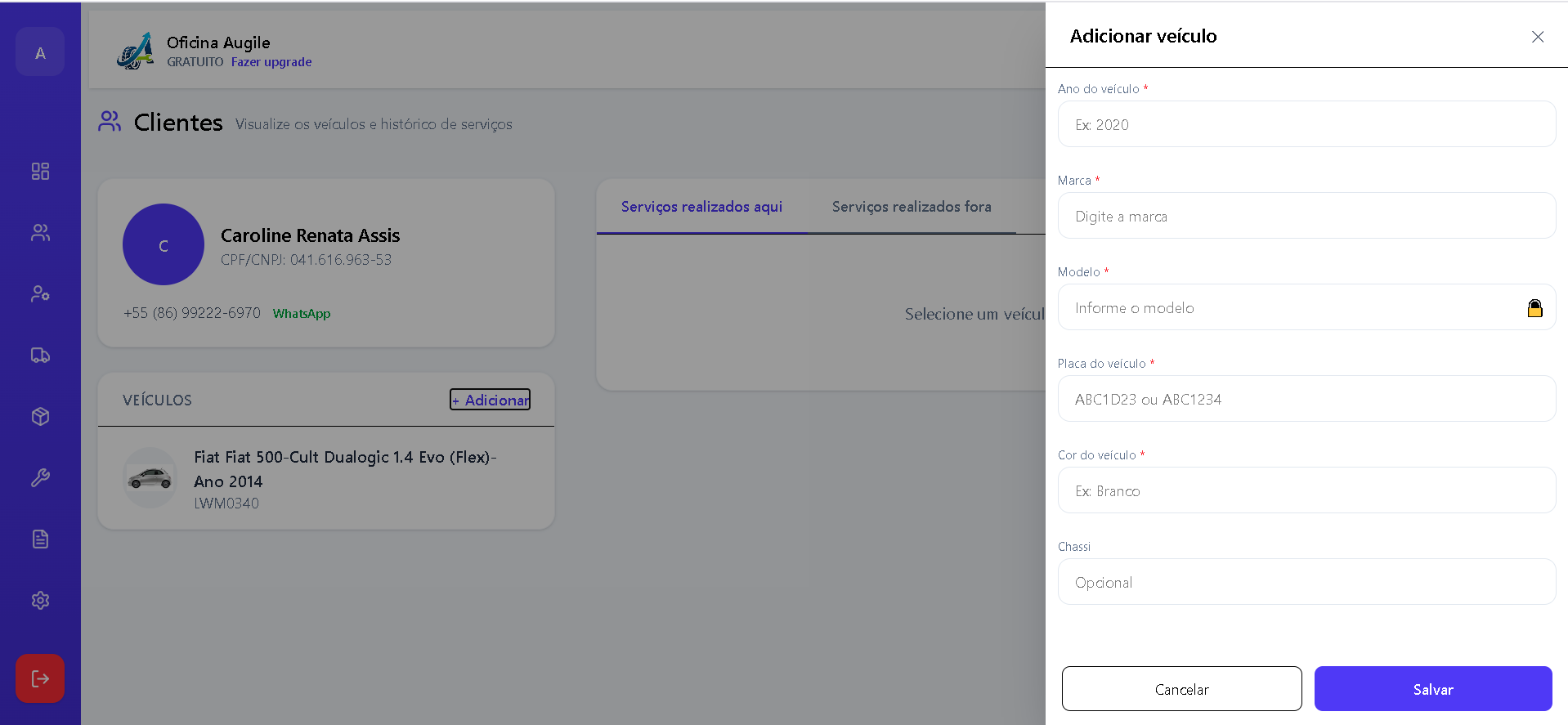Click the Salvar button
The width and height of the screenshot is (1568, 725).
1433,689
